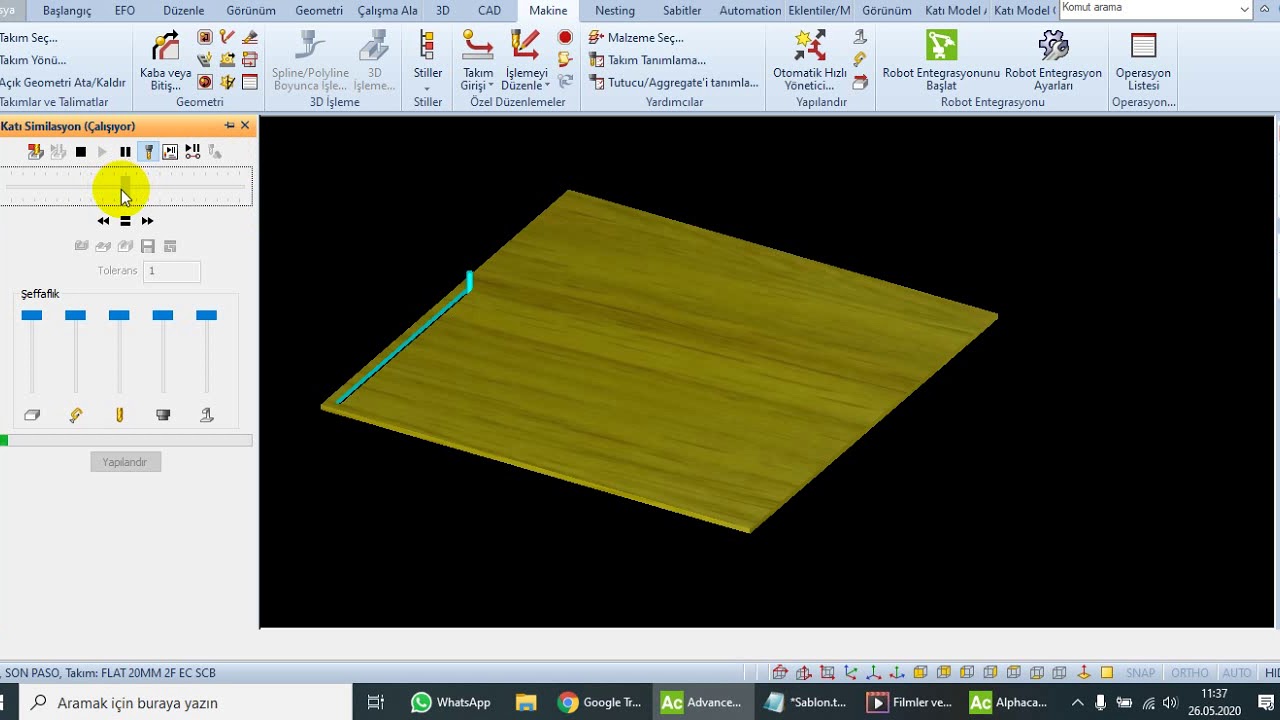Viewport: 1280px width, 720px height.
Task: Pin the Katı Similasyon panel
Action: pos(229,126)
